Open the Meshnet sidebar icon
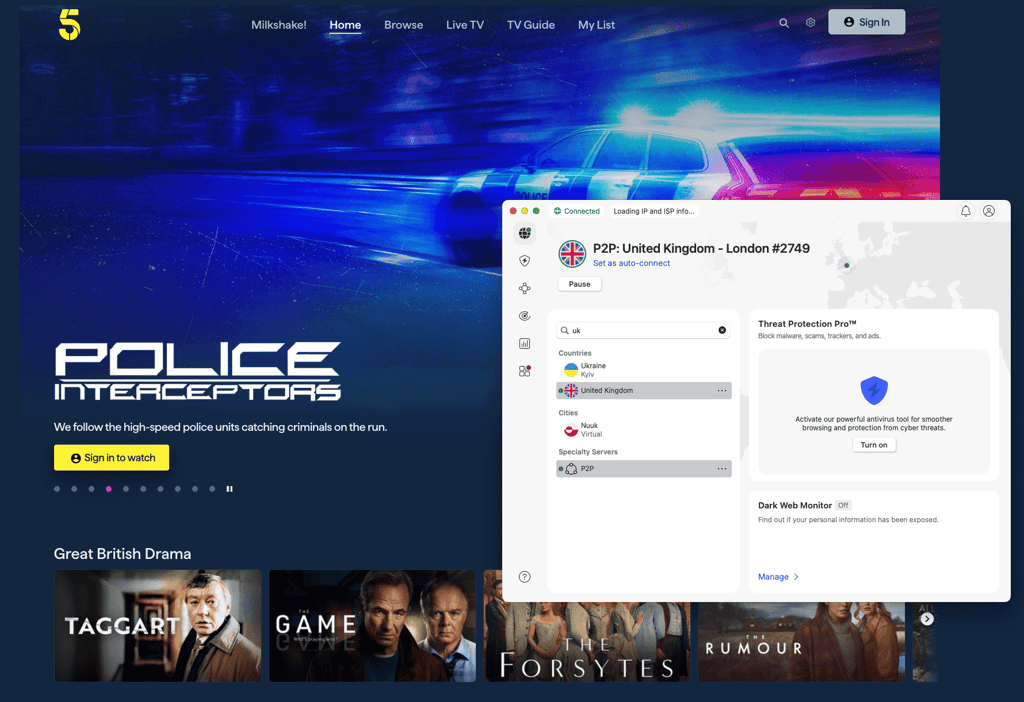The image size is (1024, 702). point(524,289)
